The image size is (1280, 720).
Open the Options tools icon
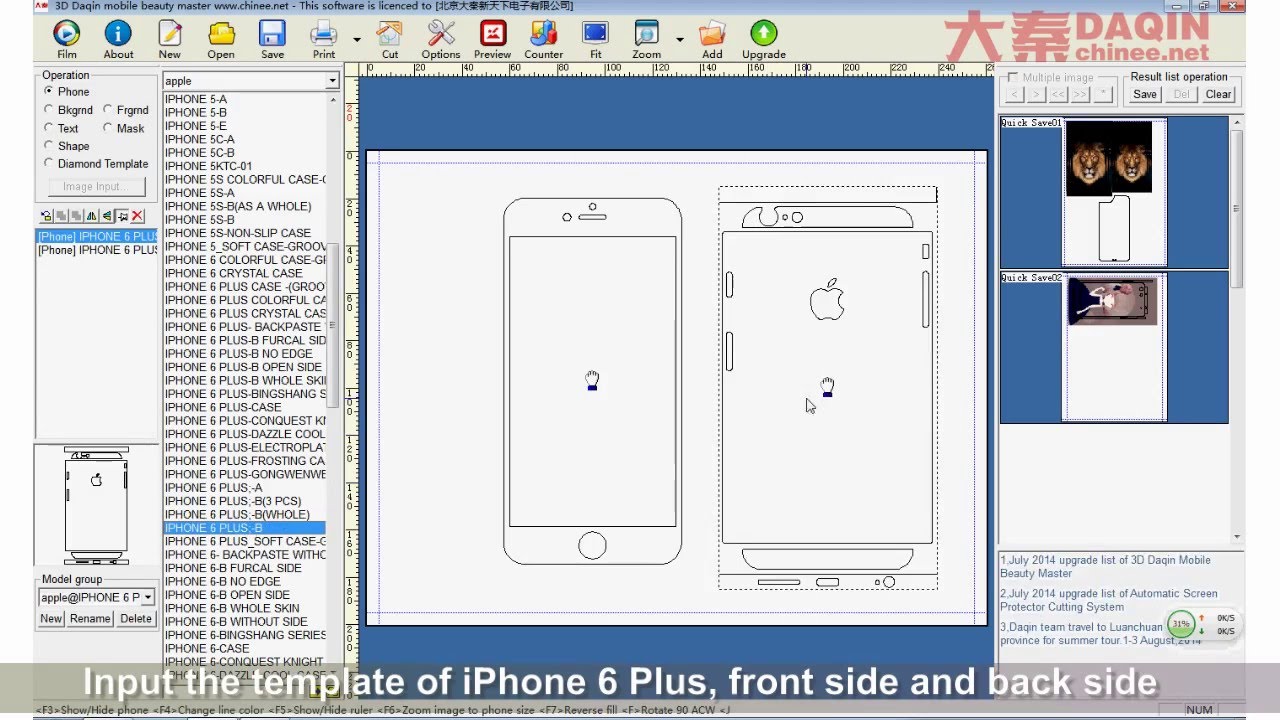(441, 40)
